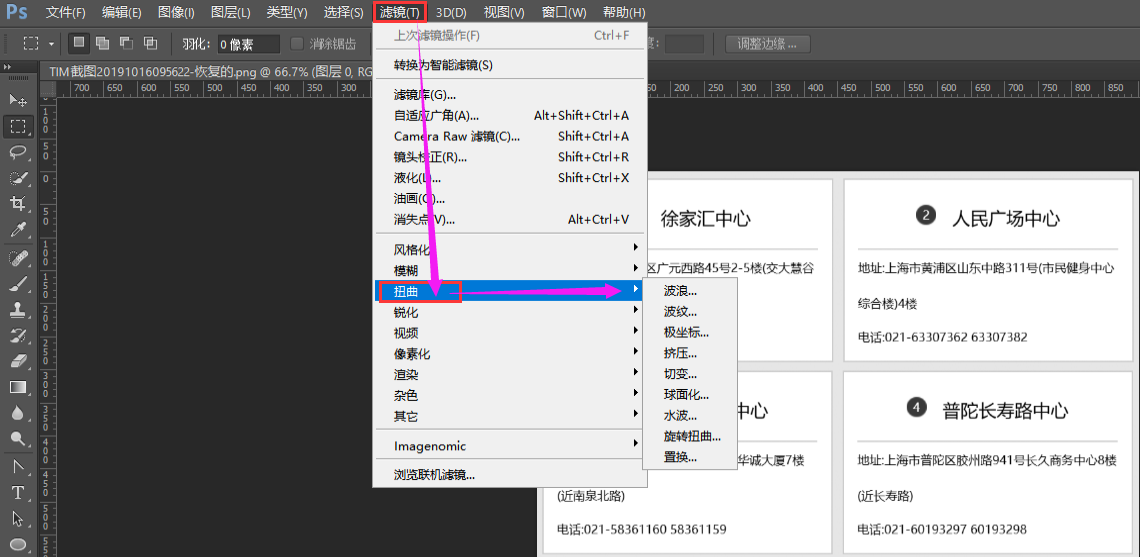Click the Photoshop Ps logo
Screen dimensions: 1140x557
17,12
